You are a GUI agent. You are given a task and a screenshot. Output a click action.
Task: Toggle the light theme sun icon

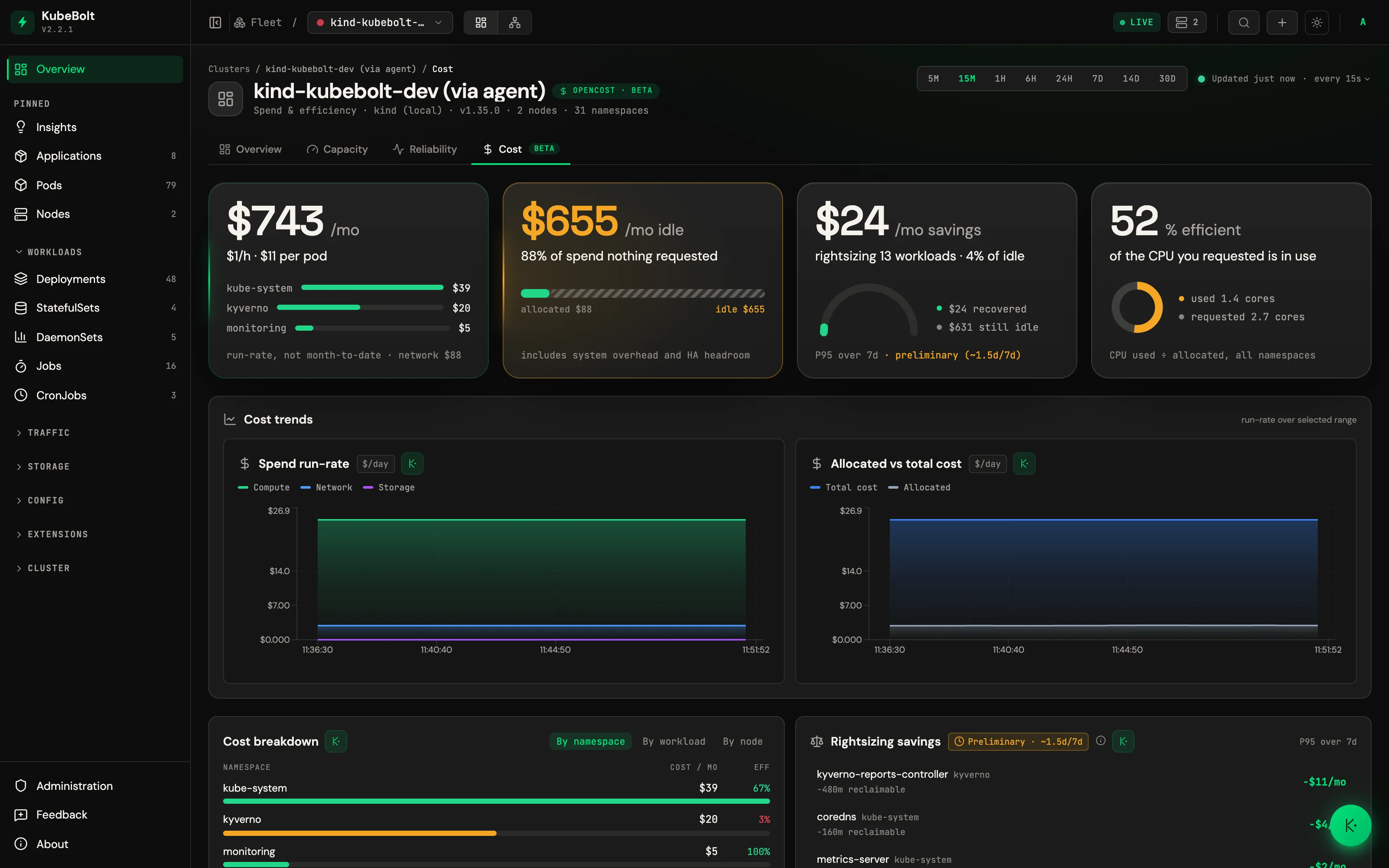[1317, 23]
